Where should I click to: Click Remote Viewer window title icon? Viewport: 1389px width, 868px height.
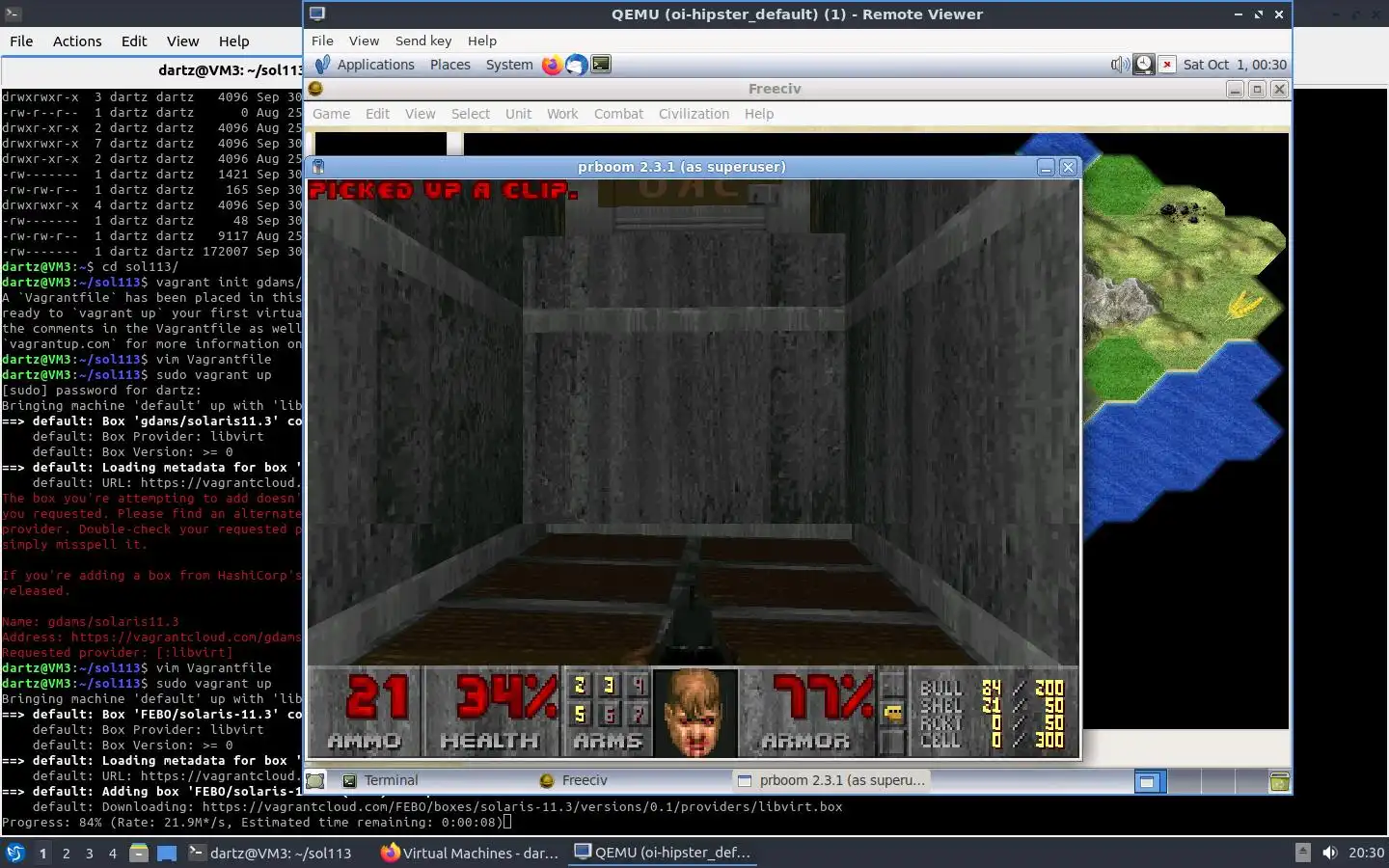click(317, 14)
